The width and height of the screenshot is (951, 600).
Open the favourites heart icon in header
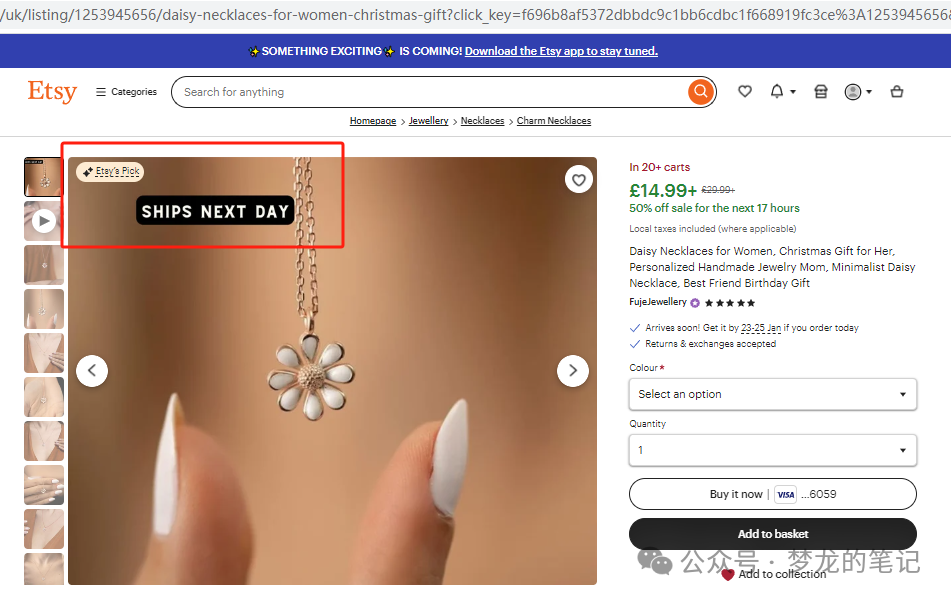745,92
